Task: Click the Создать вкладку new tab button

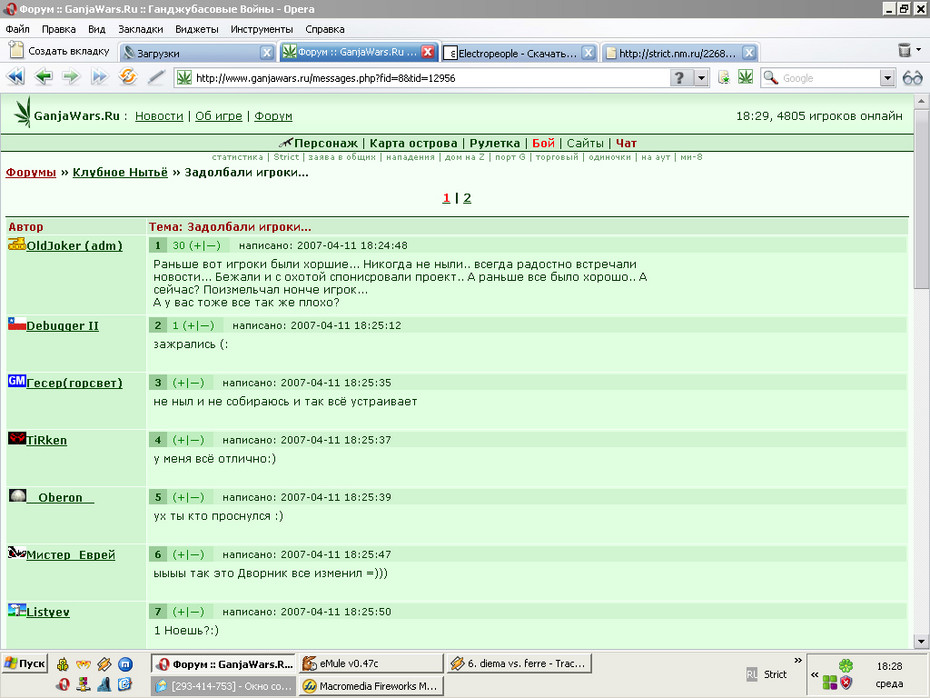Action: [59, 51]
